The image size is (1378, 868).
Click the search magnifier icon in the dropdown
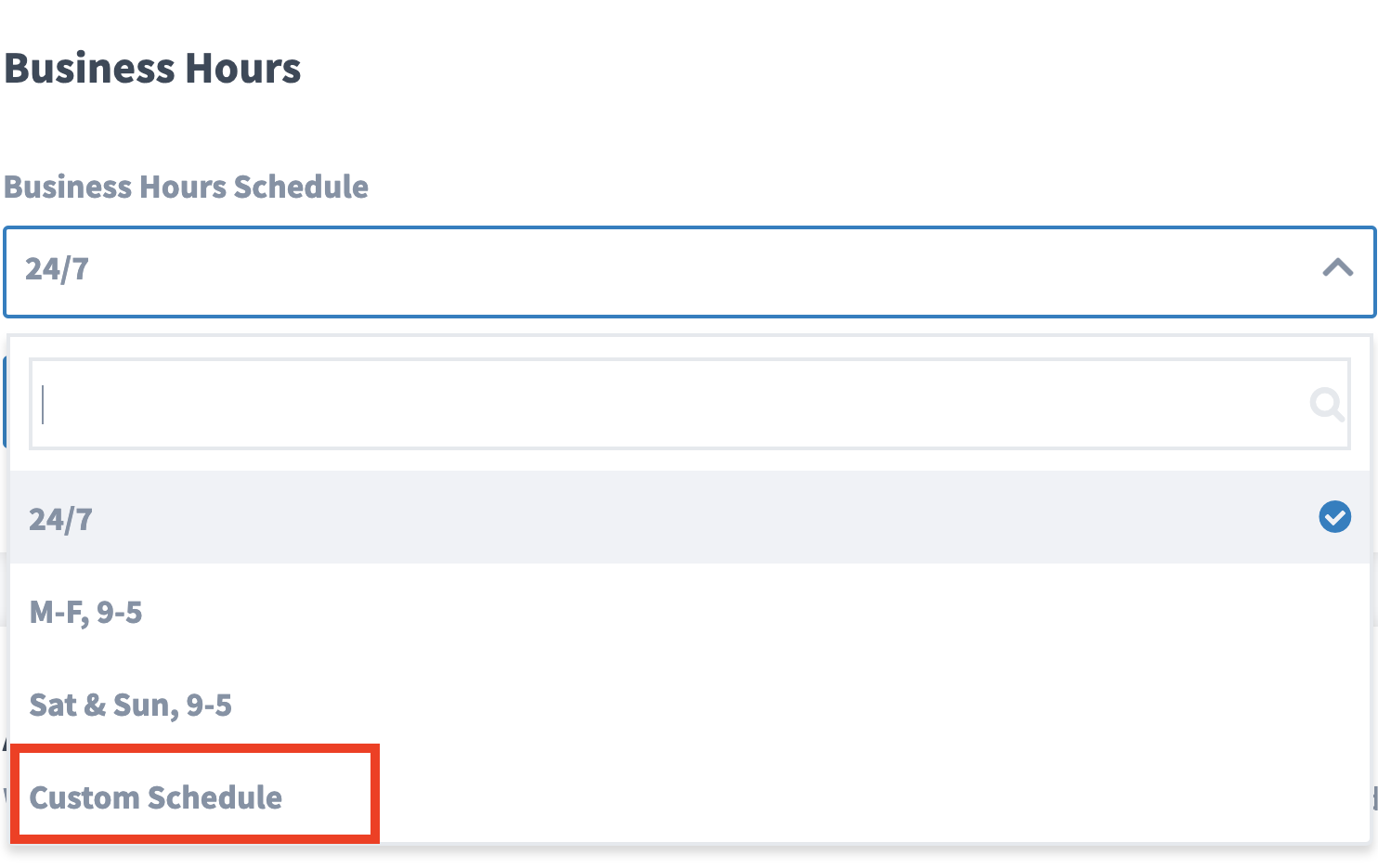pyautogui.click(x=1327, y=404)
